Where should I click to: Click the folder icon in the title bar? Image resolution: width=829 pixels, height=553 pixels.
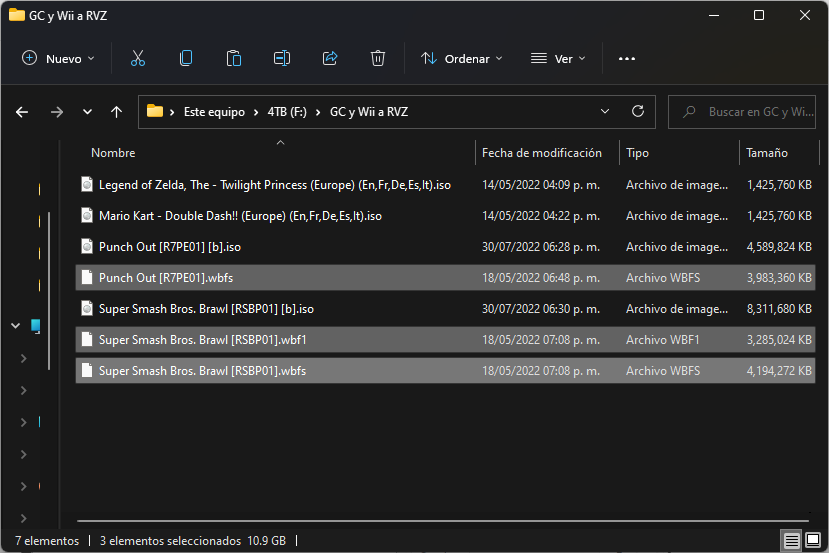(x=17, y=15)
